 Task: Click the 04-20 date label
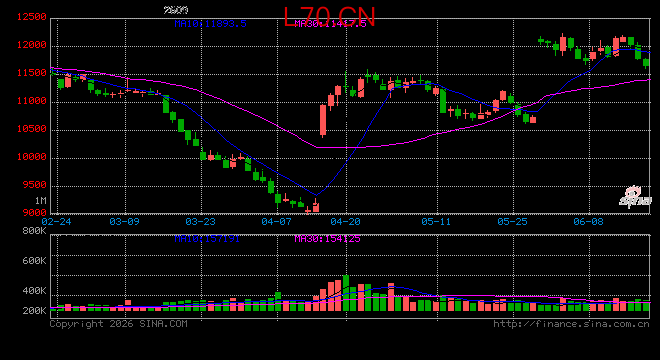tap(345, 221)
